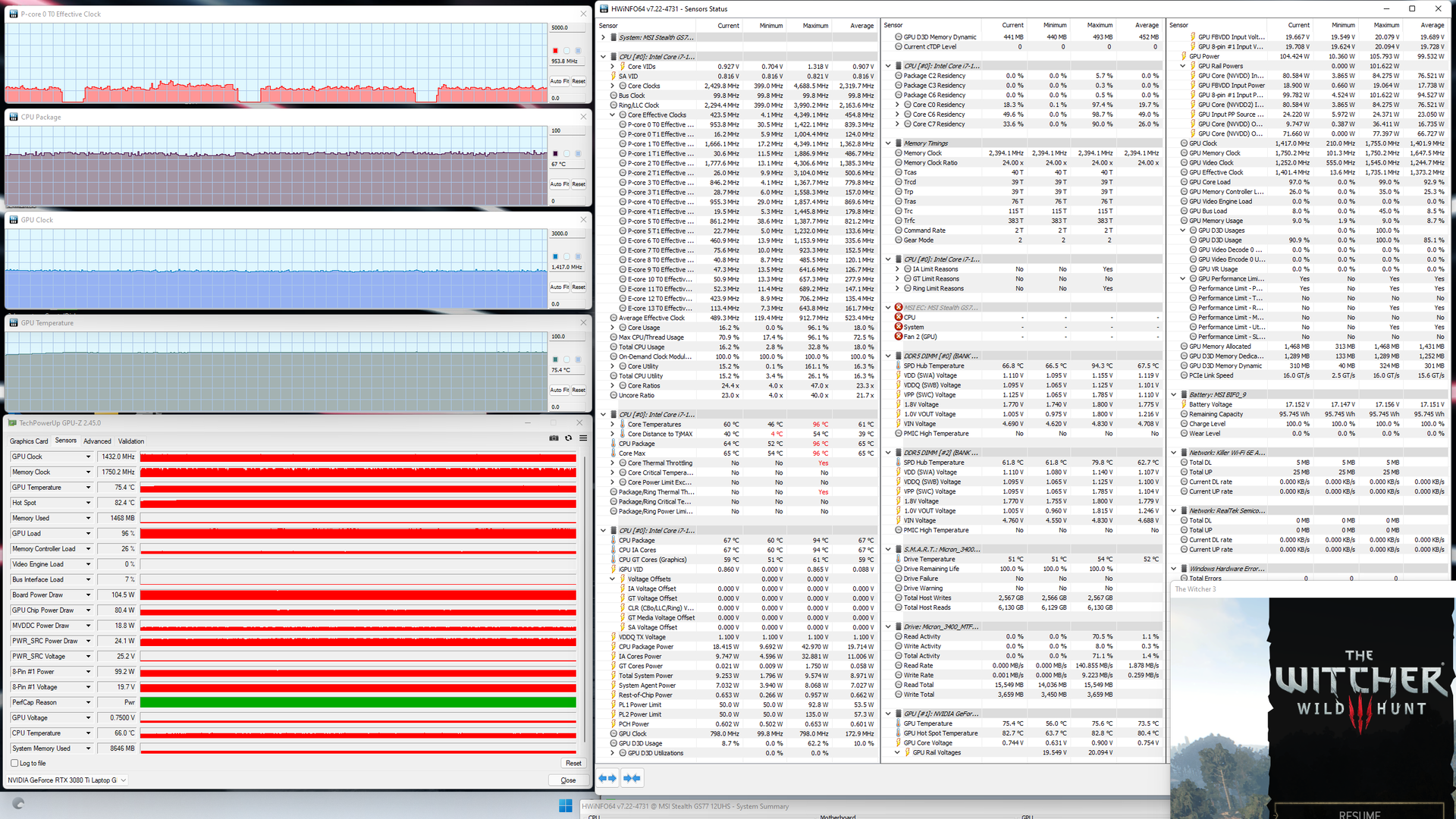The width and height of the screenshot is (1456, 819).
Task: Click red error icon next to MSI EC System
Action: [899, 327]
